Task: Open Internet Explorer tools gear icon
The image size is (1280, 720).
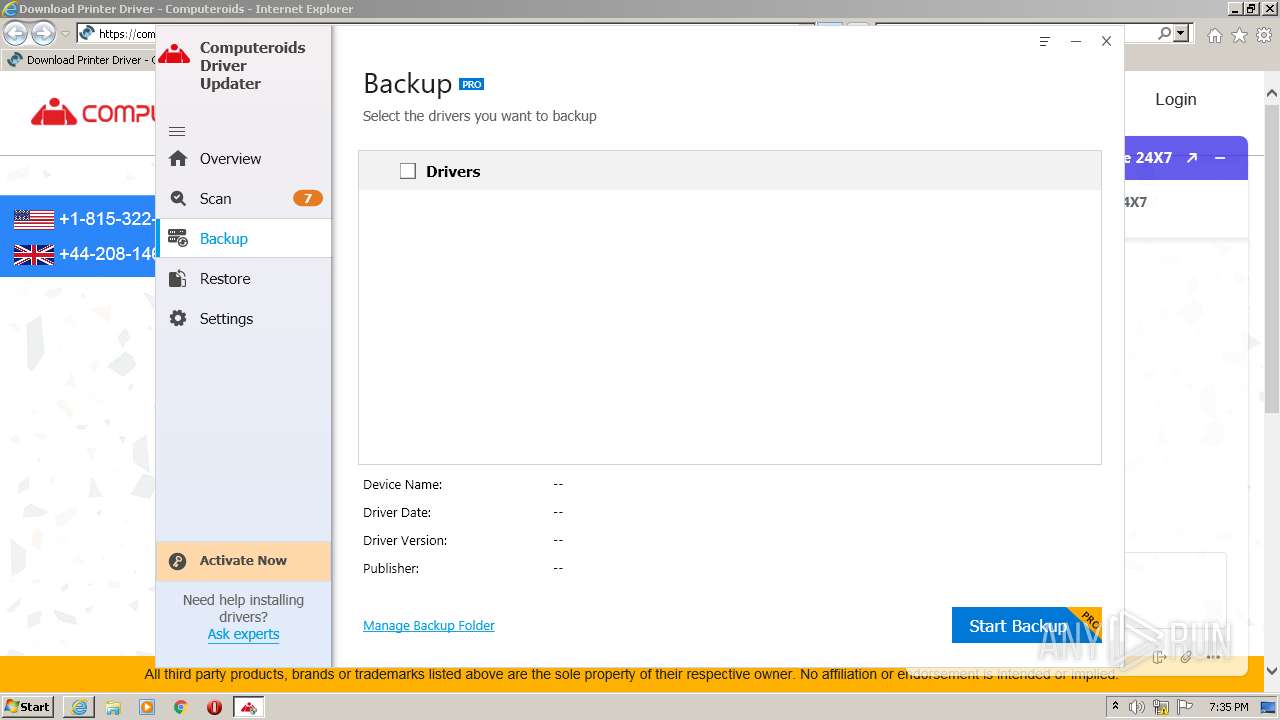Action: (x=1263, y=35)
